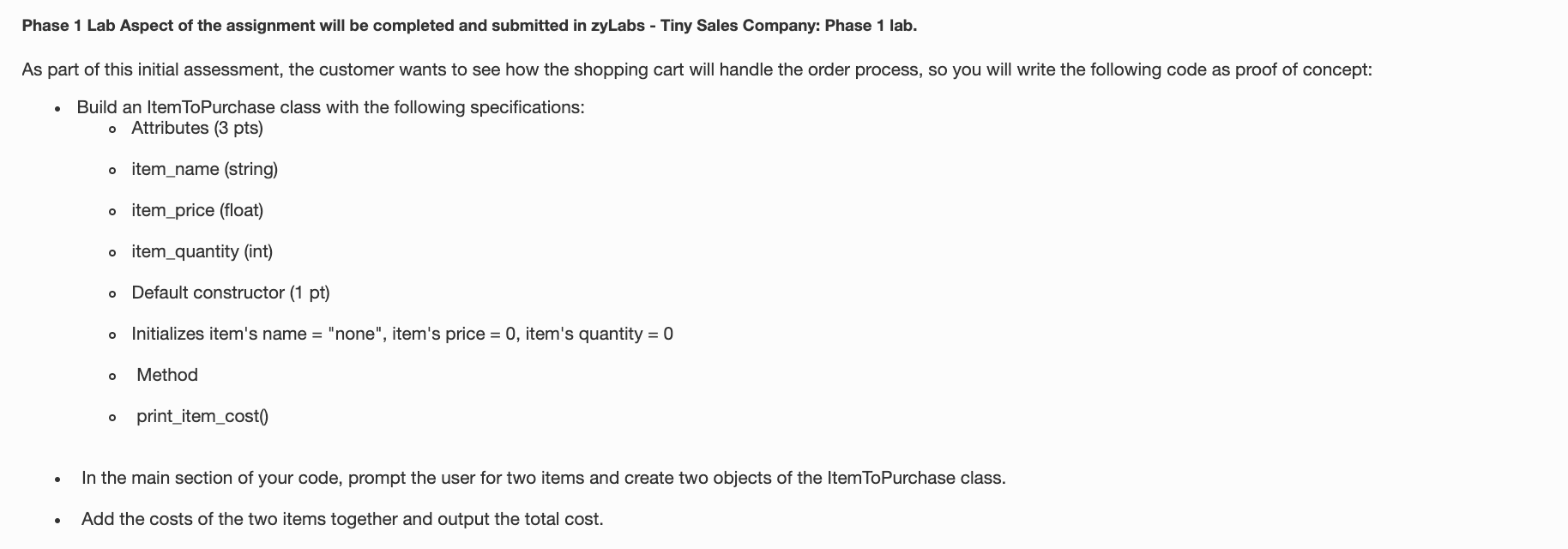
Task: Click the 'Build an ItemToPurchase class' bullet
Action: [x=330, y=107]
